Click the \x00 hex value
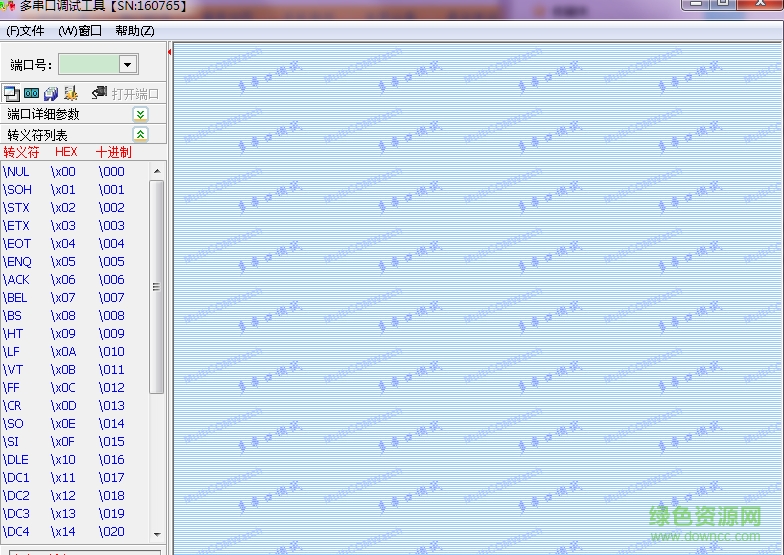Viewport: 784px width, 555px height. (63, 172)
